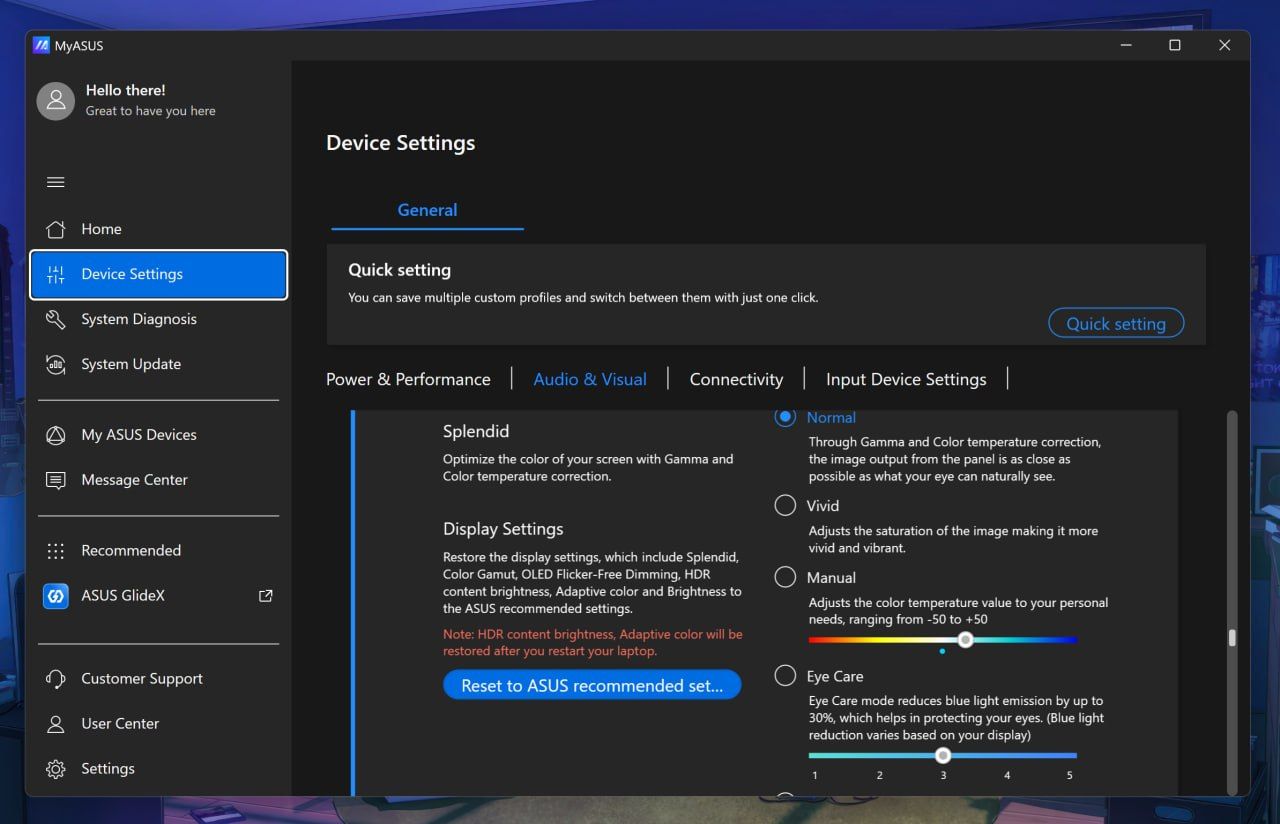Click the MyASUS logo in title bar

(41, 45)
